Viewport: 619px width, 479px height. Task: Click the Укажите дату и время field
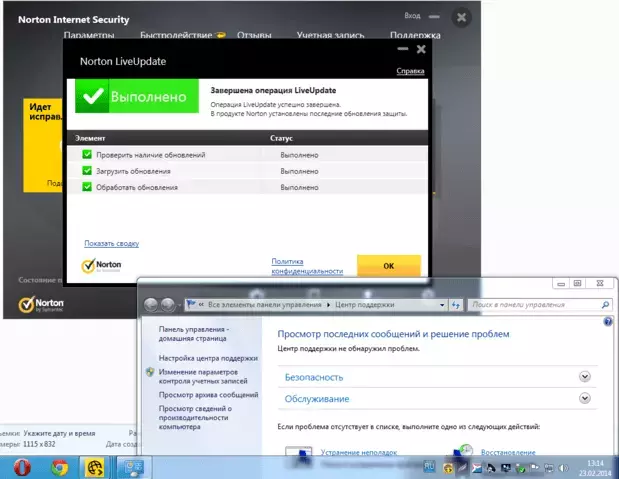[59, 433]
